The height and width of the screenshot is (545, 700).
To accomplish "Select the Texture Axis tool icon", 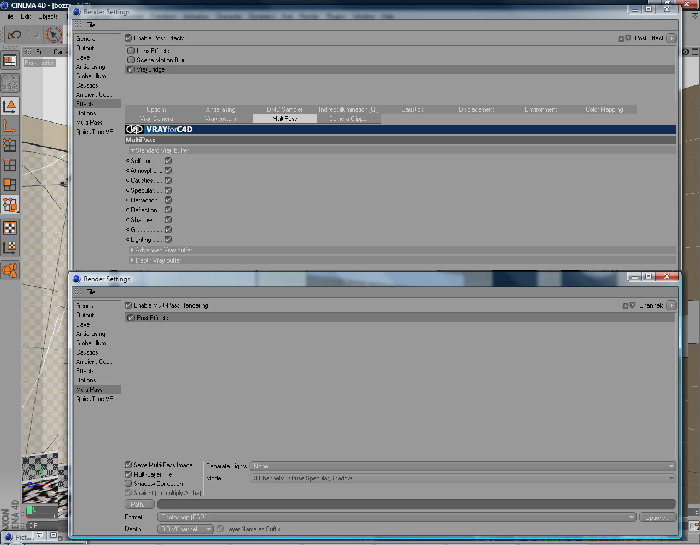I will [x=10, y=247].
